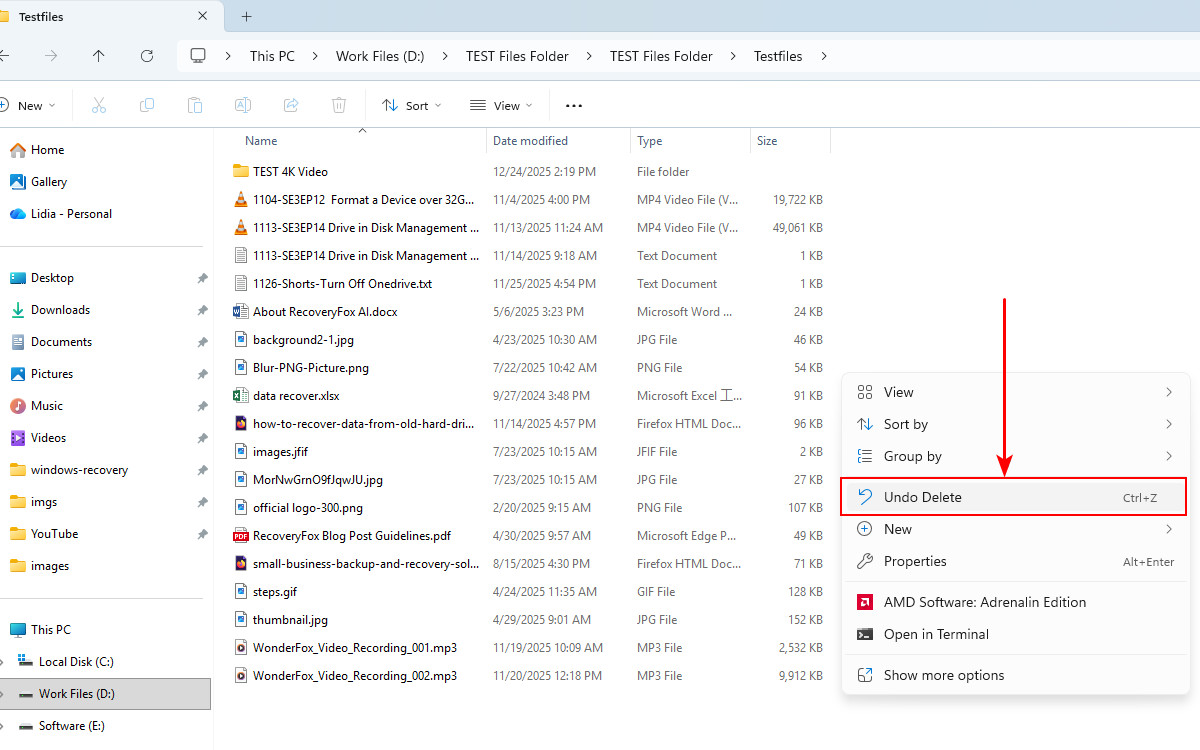Click the Delete trash icon in the toolbar
This screenshot has height=750, width=1200.
point(338,104)
